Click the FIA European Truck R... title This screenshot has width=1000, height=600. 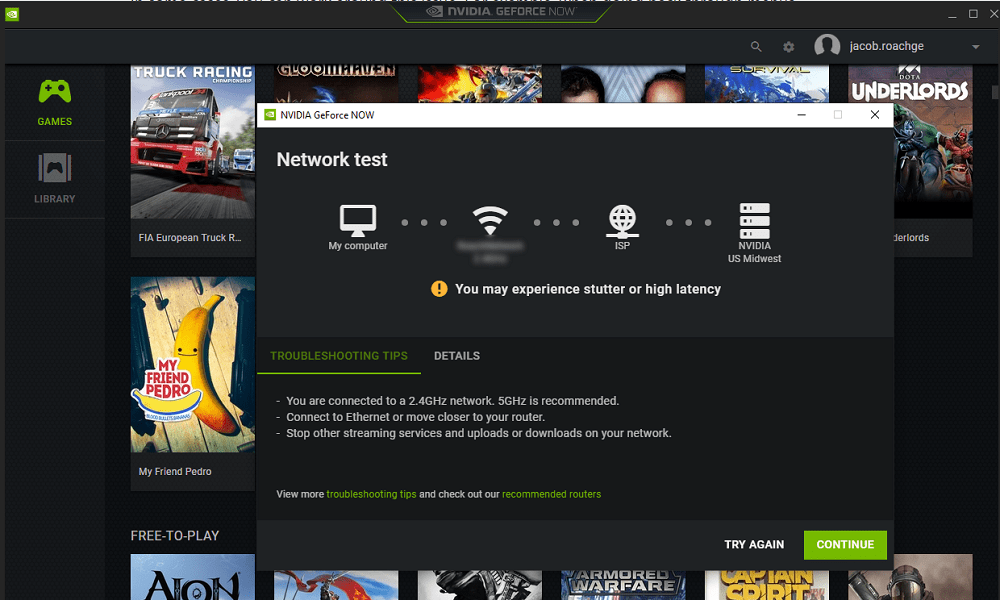click(x=190, y=237)
